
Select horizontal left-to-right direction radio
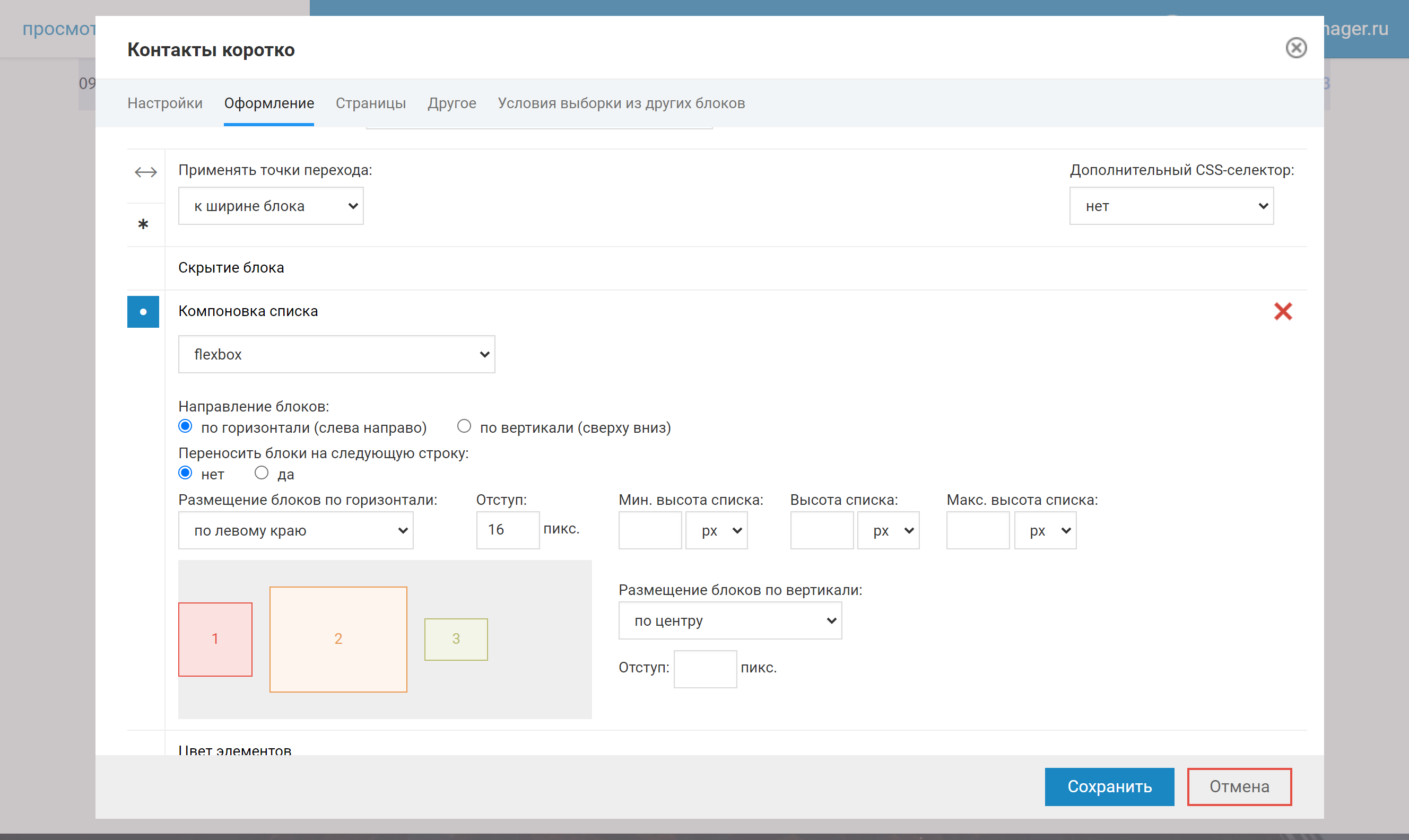point(185,426)
